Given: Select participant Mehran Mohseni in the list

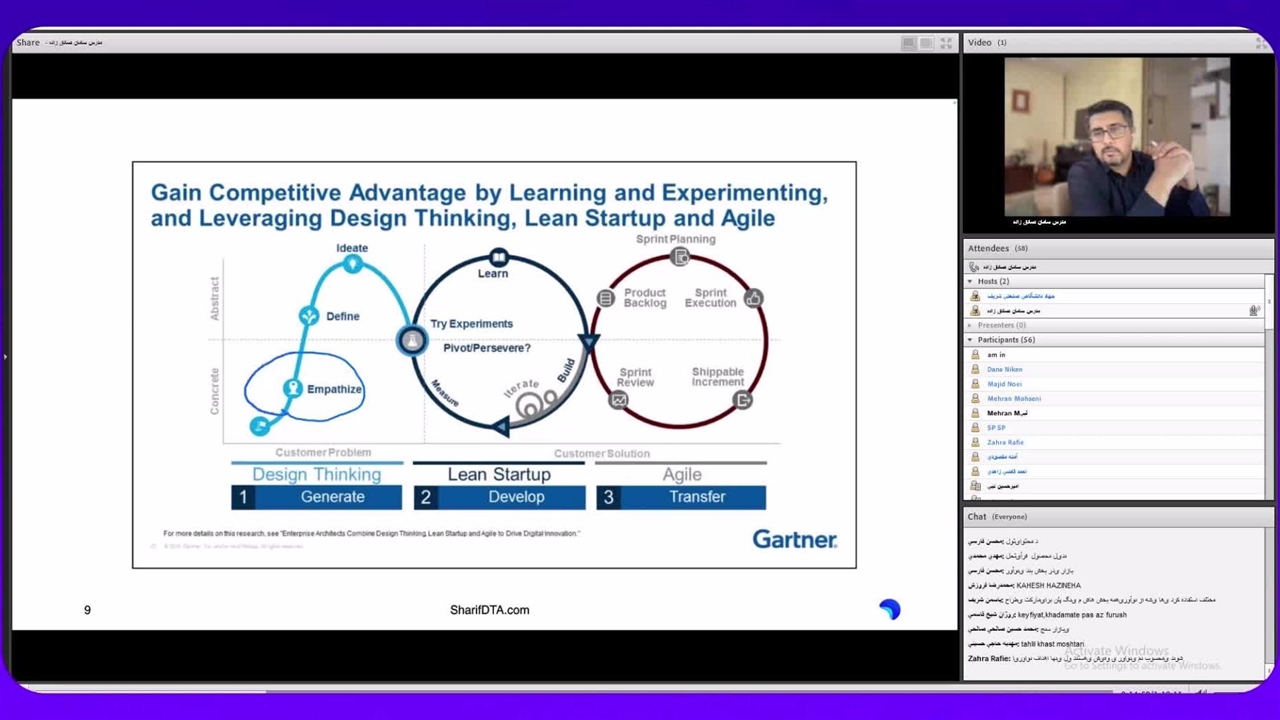Looking at the screenshot, I should tap(1014, 398).
